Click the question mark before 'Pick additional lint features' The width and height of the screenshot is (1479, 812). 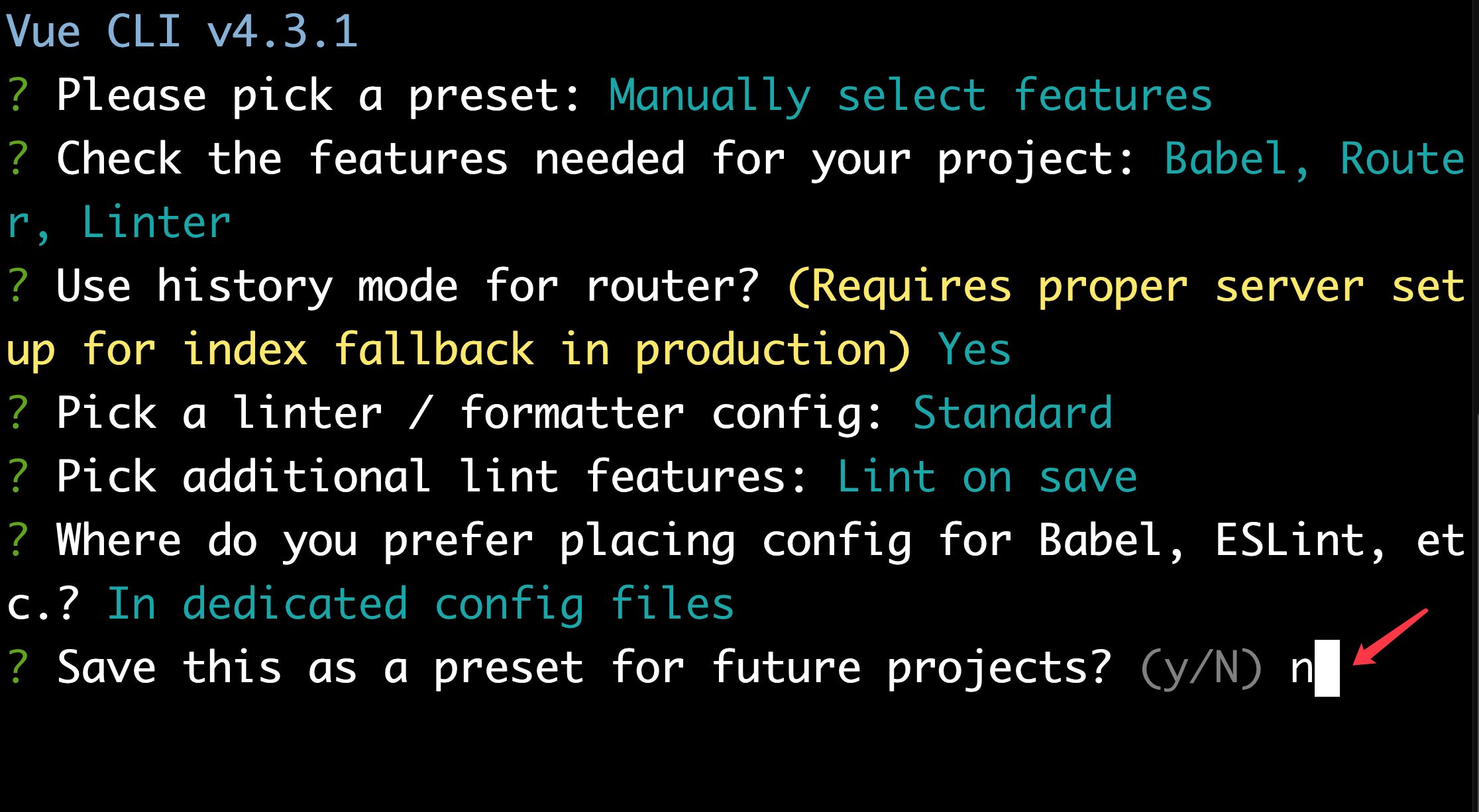tap(18, 476)
